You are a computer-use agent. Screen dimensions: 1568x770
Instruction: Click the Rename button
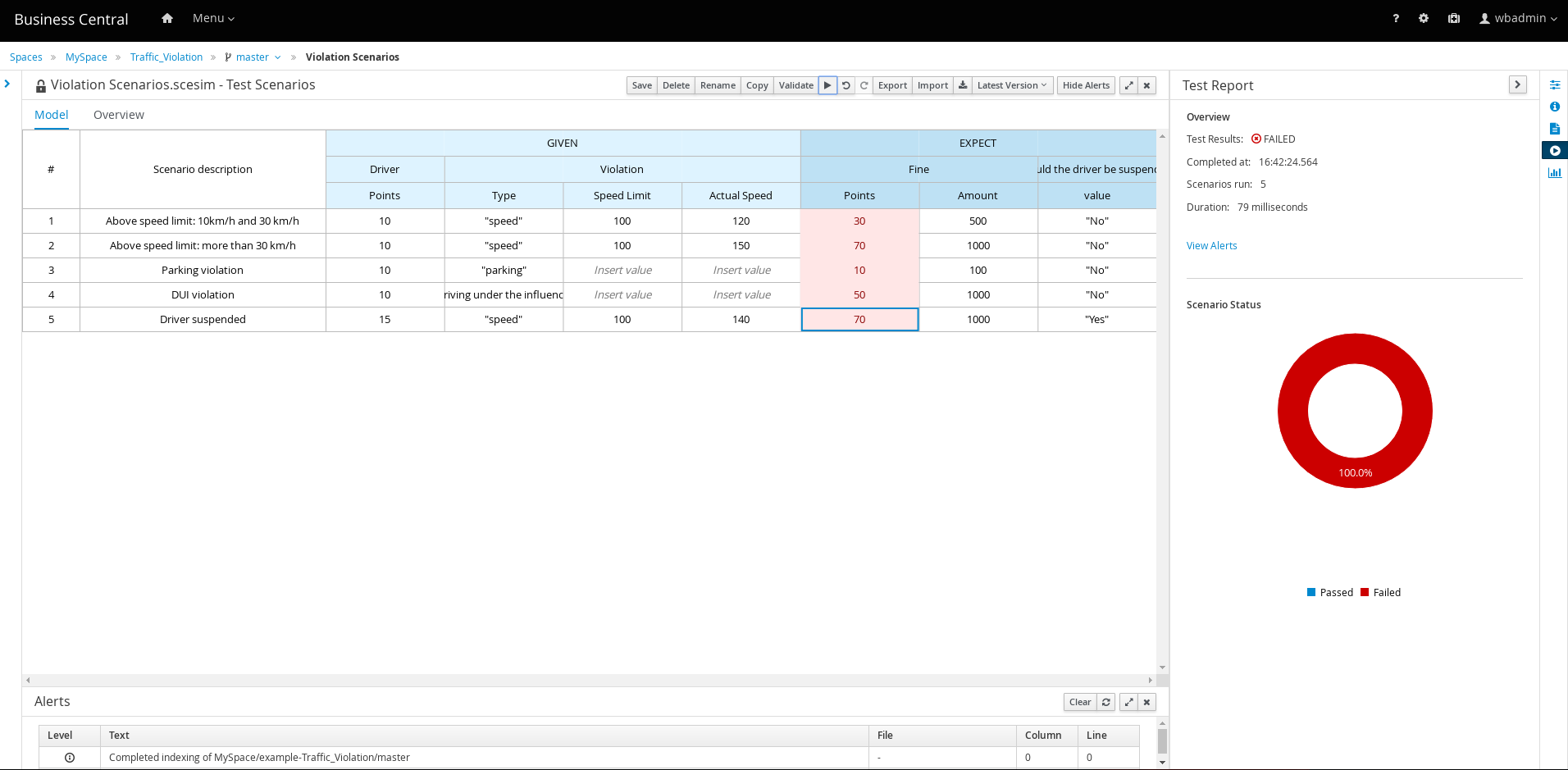click(718, 85)
